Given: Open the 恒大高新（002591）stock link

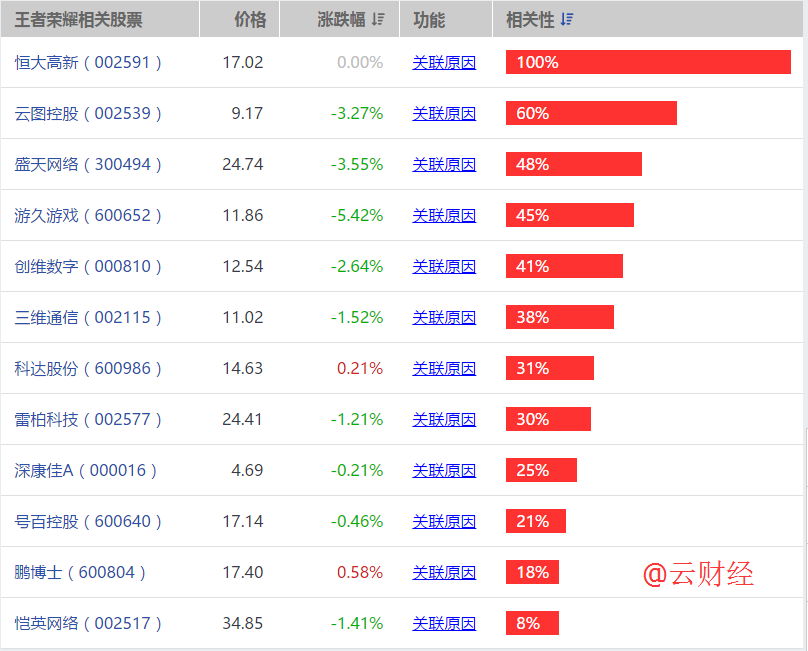Looking at the screenshot, I should tap(88, 62).
